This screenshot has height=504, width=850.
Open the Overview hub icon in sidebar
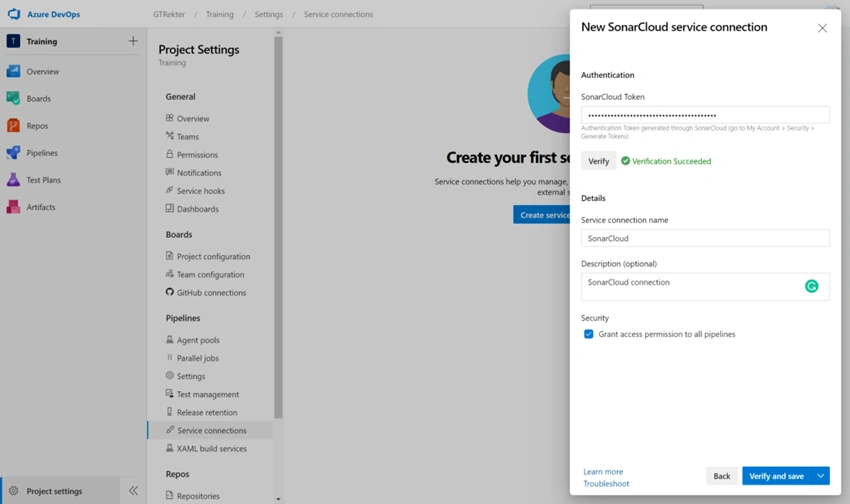14,71
